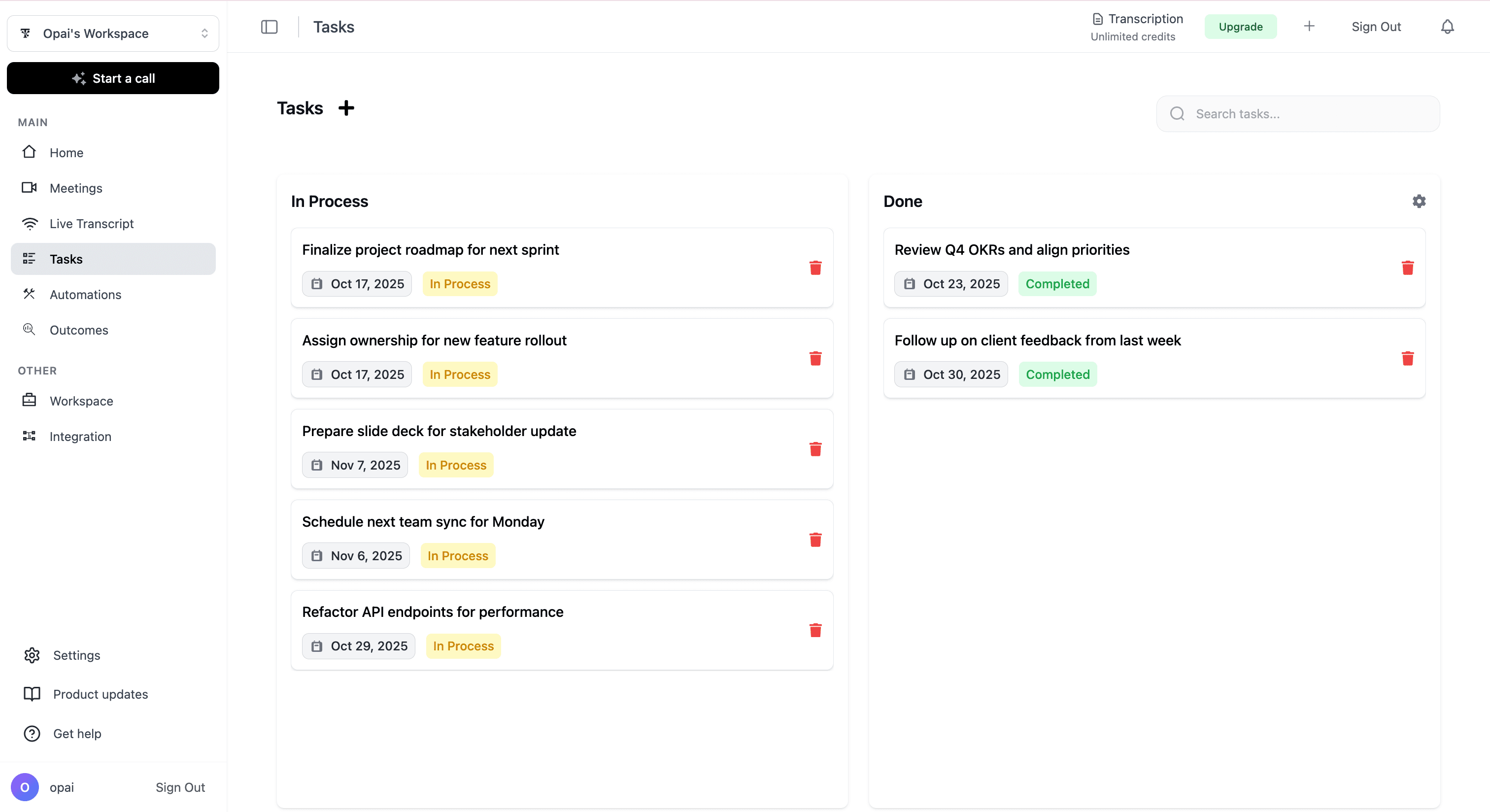Screen dimensions: 1490x812
Task: Click the search tasks field
Action: [x=1297, y=113]
